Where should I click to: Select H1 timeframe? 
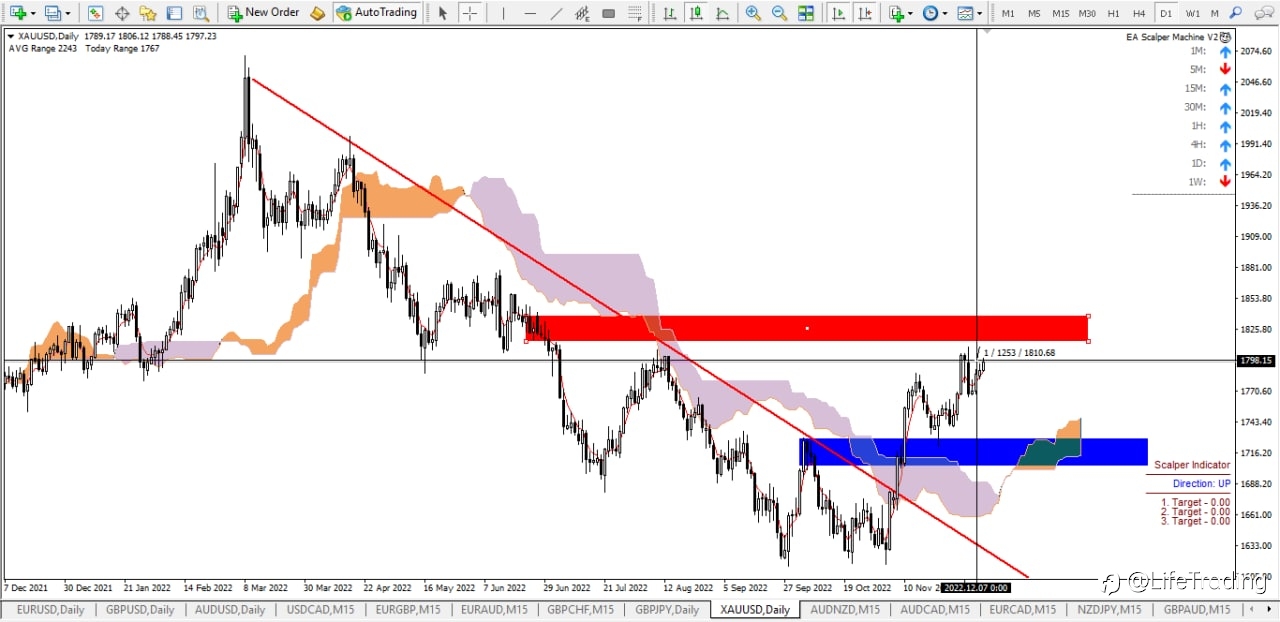(x=1113, y=13)
